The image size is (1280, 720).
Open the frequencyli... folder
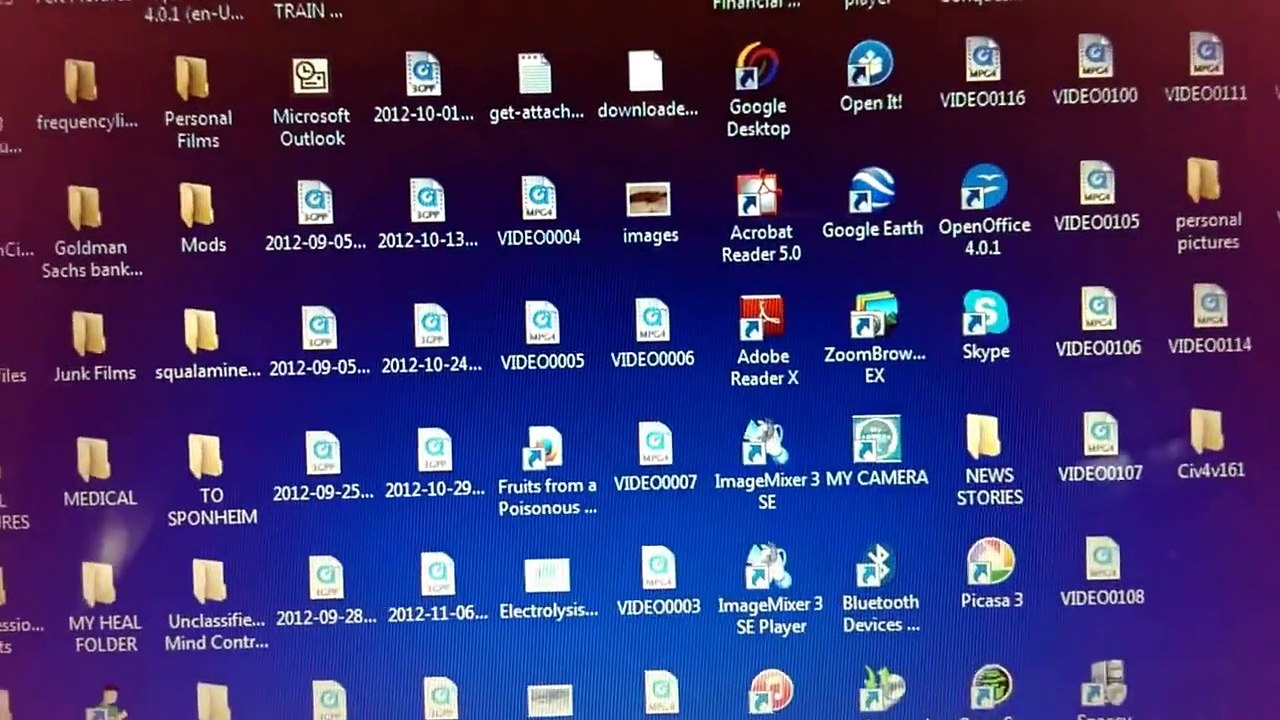click(x=80, y=81)
